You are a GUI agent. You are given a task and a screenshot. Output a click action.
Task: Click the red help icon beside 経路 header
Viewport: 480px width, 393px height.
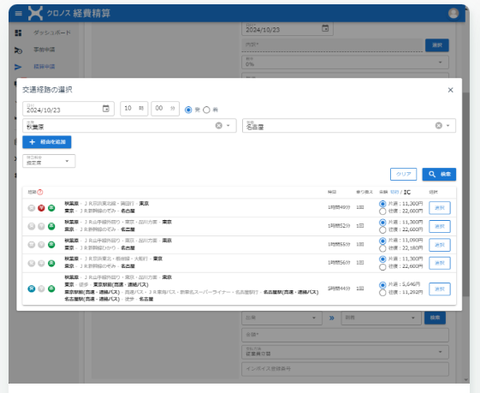(x=40, y=192)
